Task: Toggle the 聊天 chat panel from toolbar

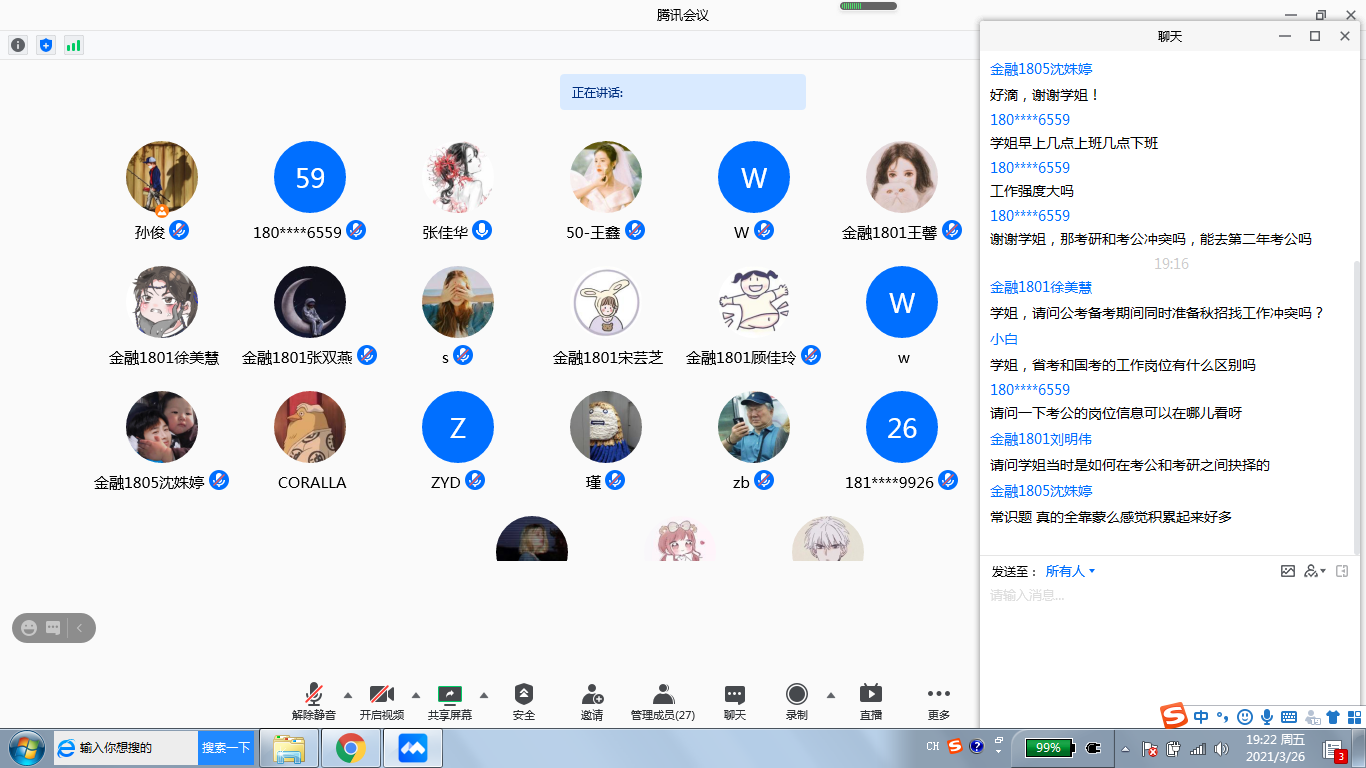Action: pos(735,702)
